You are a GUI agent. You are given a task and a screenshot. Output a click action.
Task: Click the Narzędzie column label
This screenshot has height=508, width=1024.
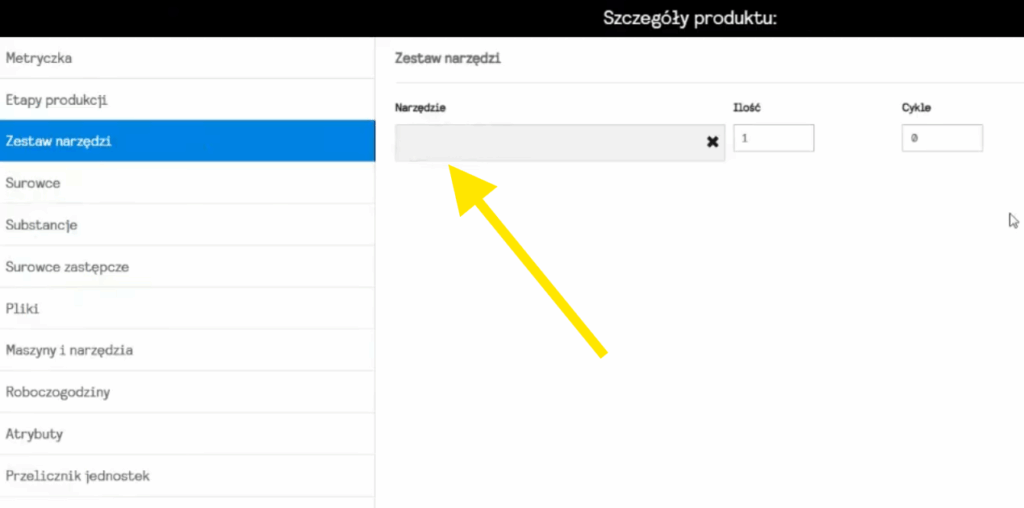tap(420, 108)
